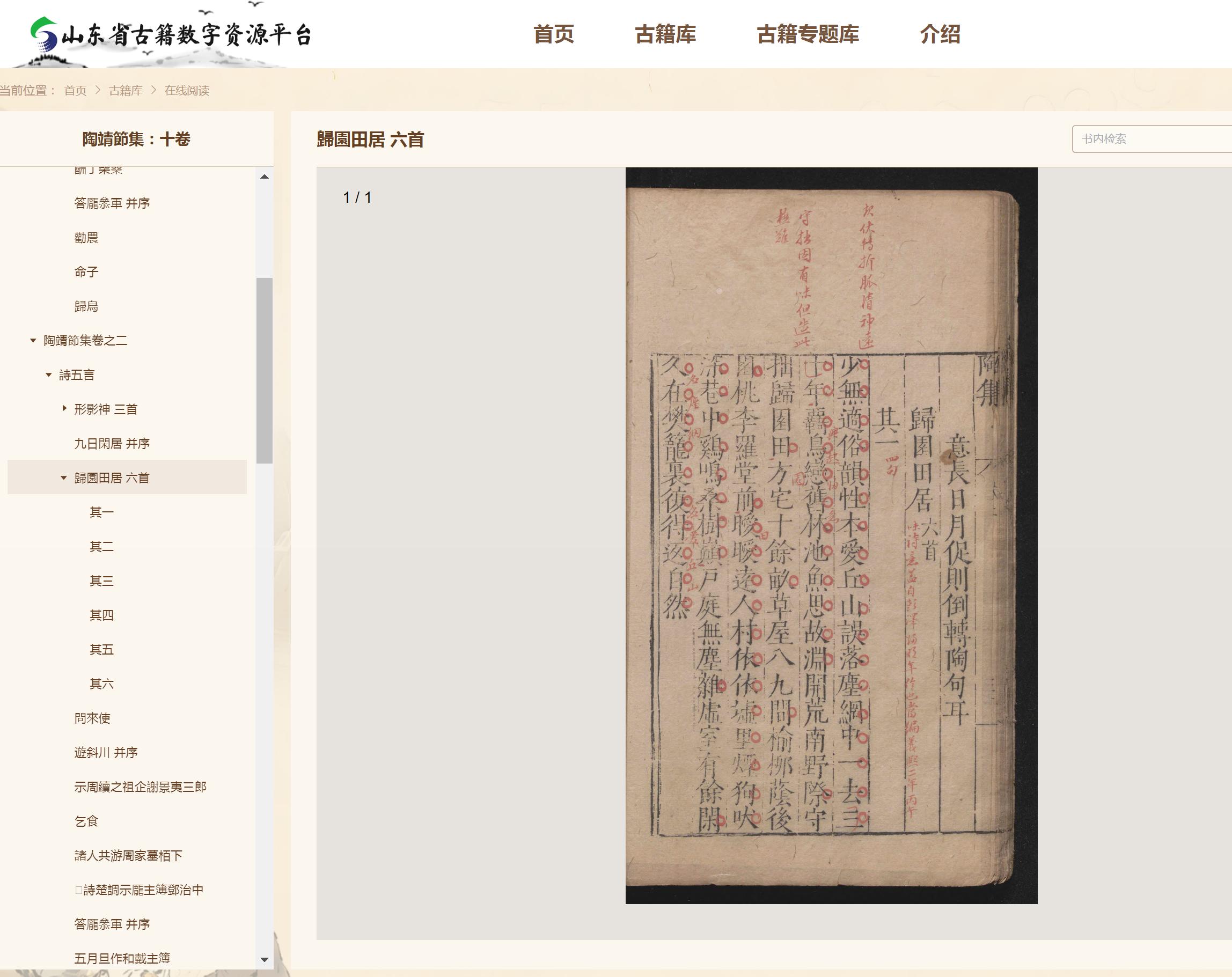
Task: Collapse the 詩五言 tree node
Action: coord(49,375)
